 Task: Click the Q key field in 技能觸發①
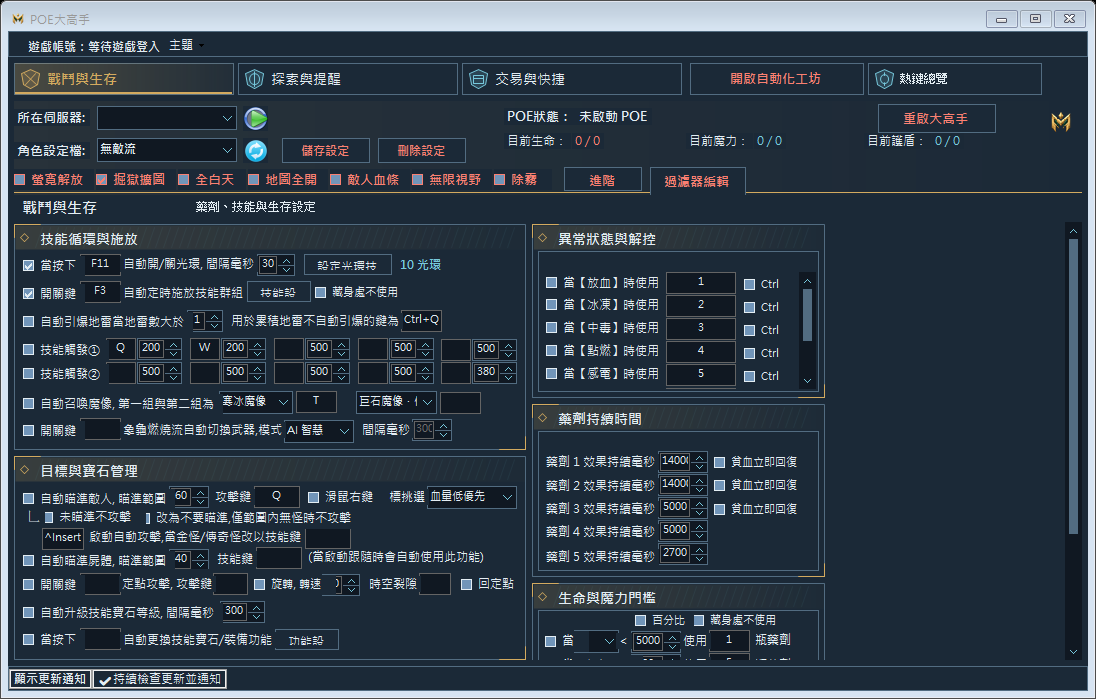(x=121, y=348)
